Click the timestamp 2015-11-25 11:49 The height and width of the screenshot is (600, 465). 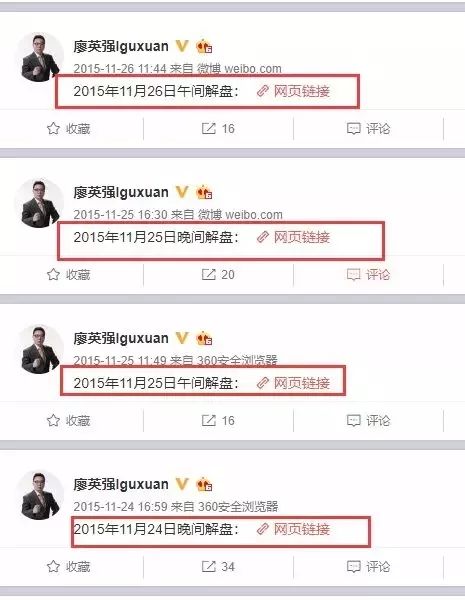120,360
